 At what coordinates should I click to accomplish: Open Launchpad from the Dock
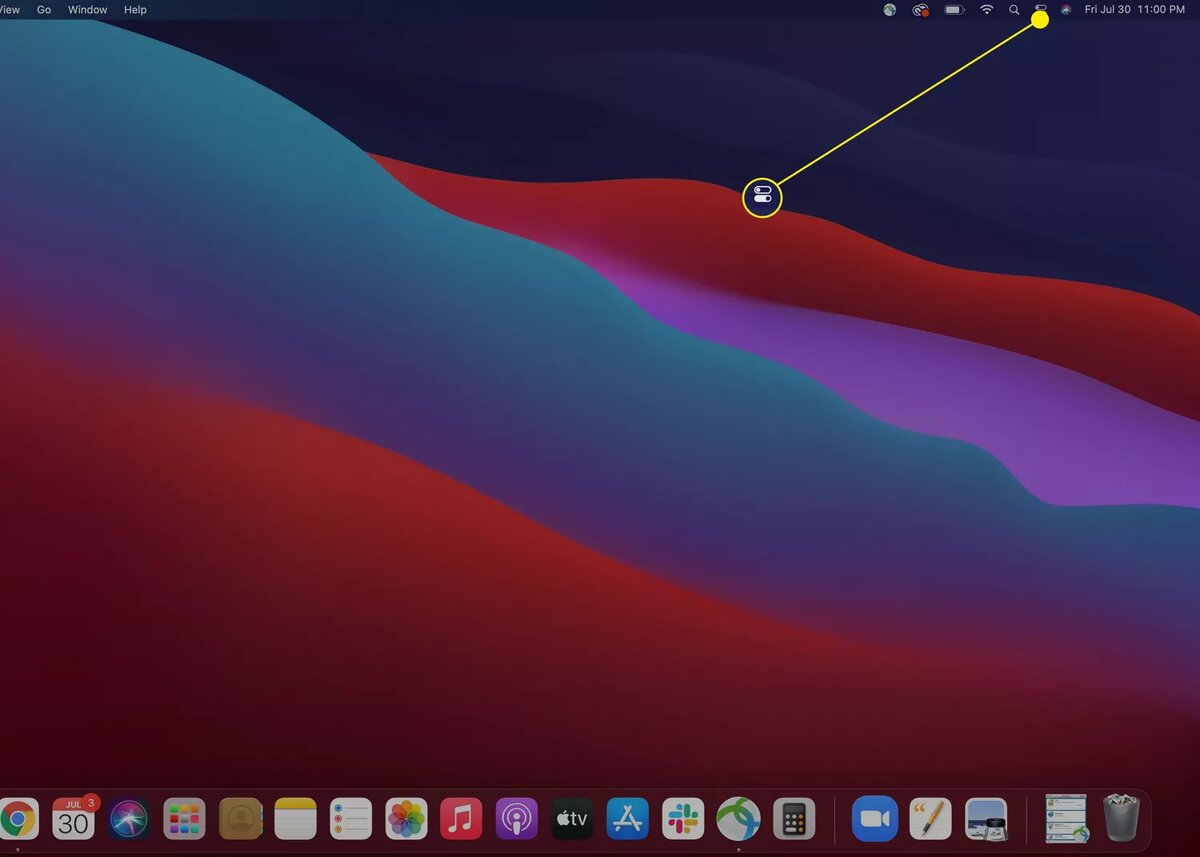point(185,819)
